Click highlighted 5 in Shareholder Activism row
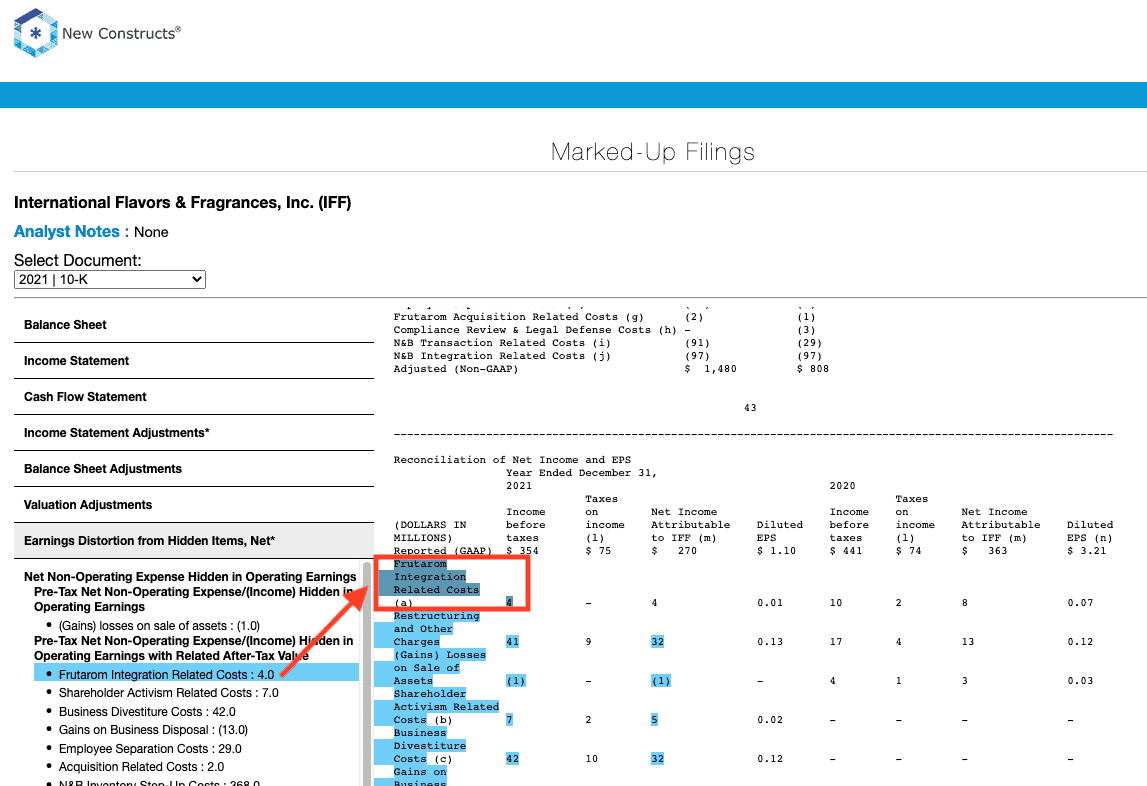1147x786 pixels. (x=654, y=720)
